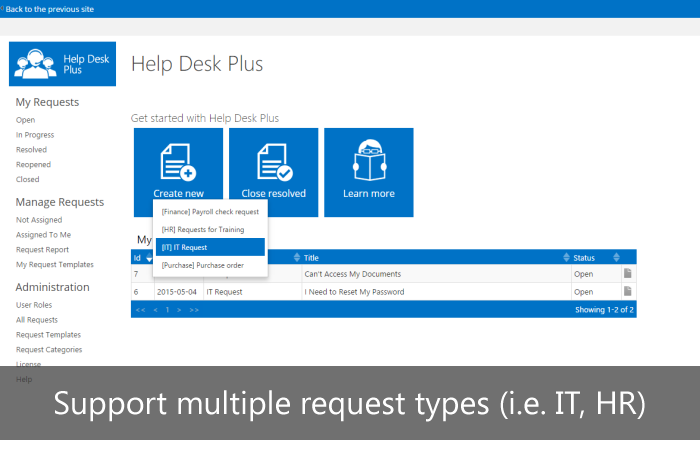Open request I Need to Reset My Password

click(354, 292)
